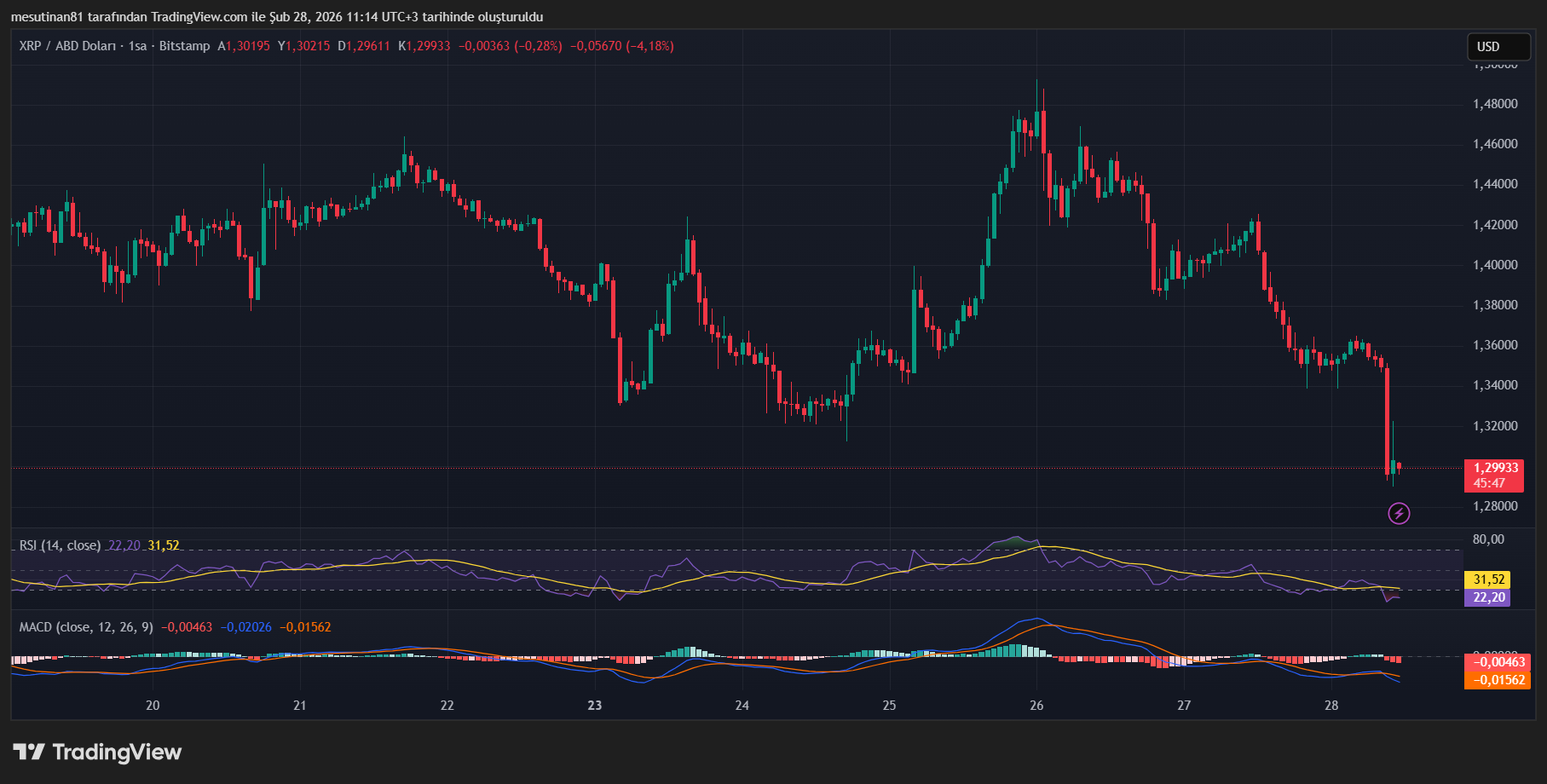
Task: Select the yellow RSI value 31,52 tag
Action: (x=1486, y=580)
